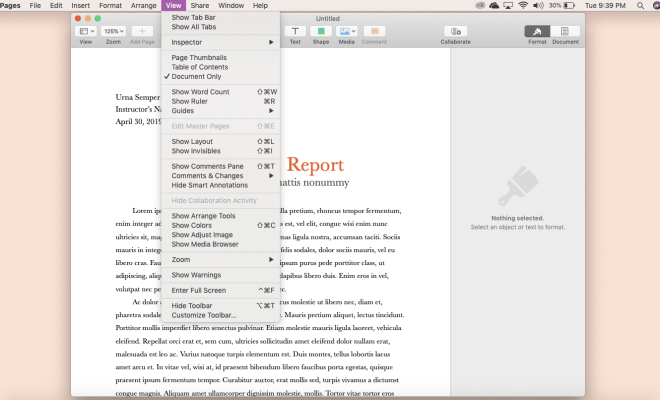Open the Window menu
This screenshot has width=660, height=400.
tap(231, 5)
